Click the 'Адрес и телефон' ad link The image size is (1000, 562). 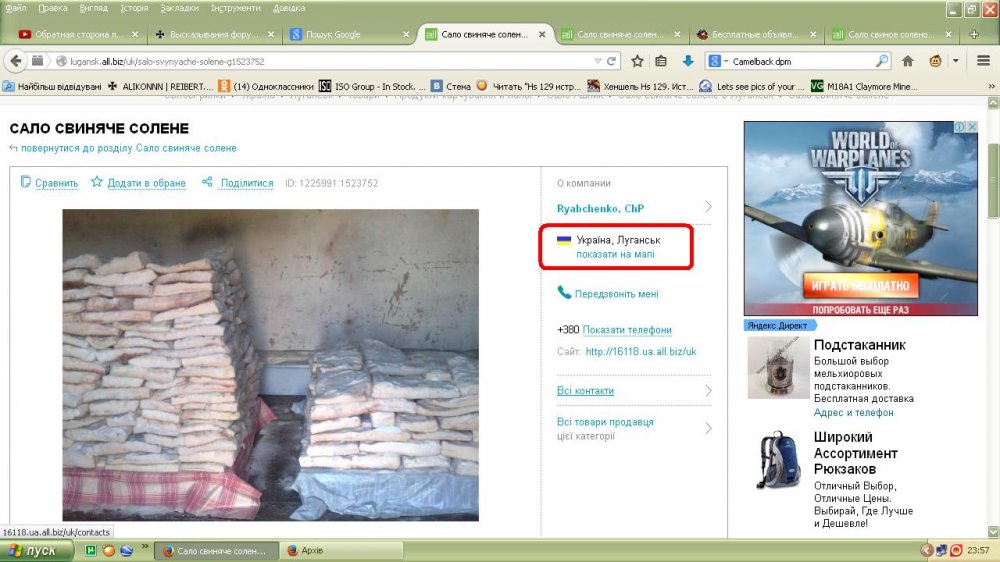853,413
